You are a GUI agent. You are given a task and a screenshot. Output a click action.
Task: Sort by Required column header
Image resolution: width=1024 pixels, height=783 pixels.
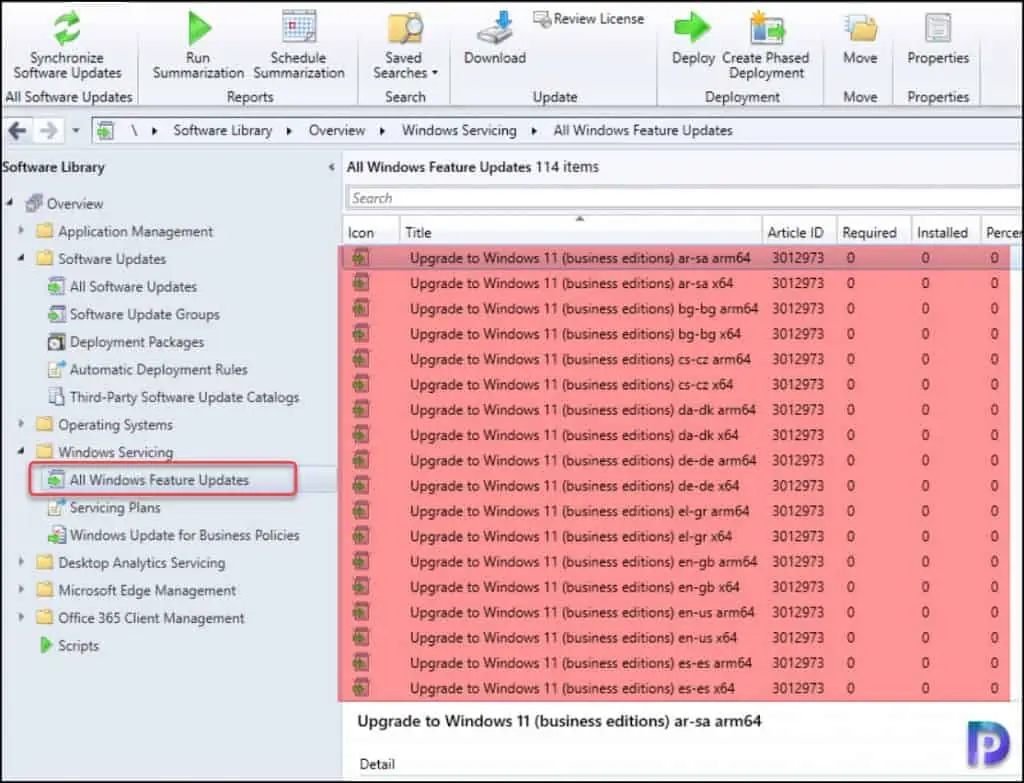point(874,232)
